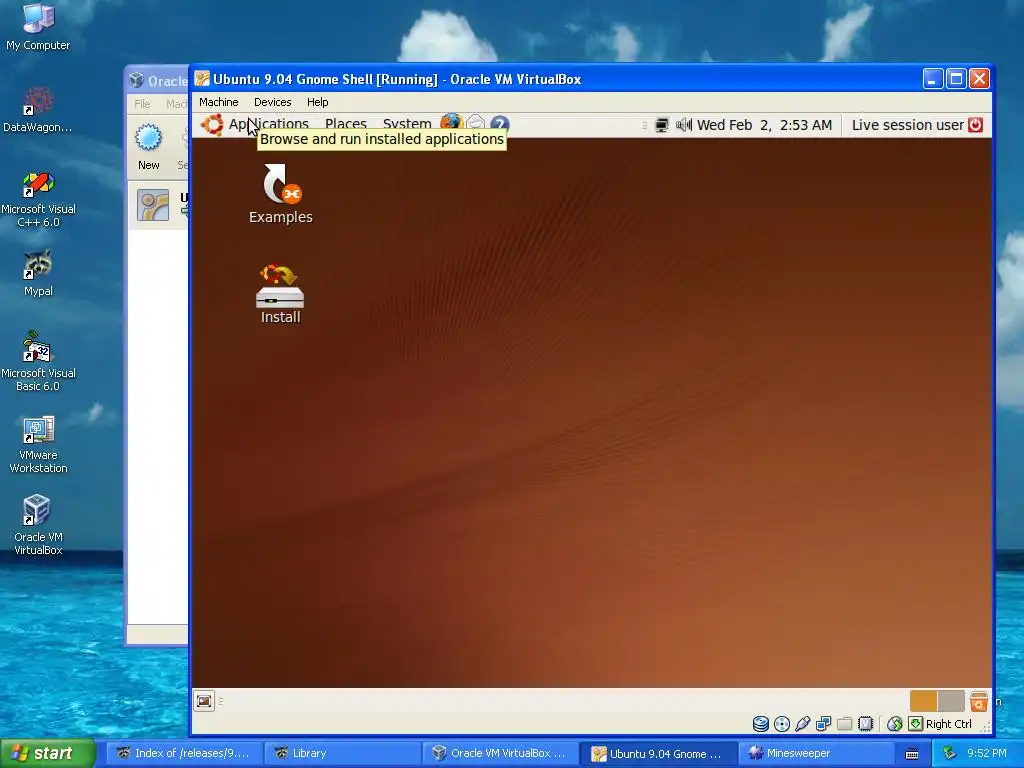Select the Mypal browser desktop icon
Viewport: 1024px width, 768px height.
38,273
